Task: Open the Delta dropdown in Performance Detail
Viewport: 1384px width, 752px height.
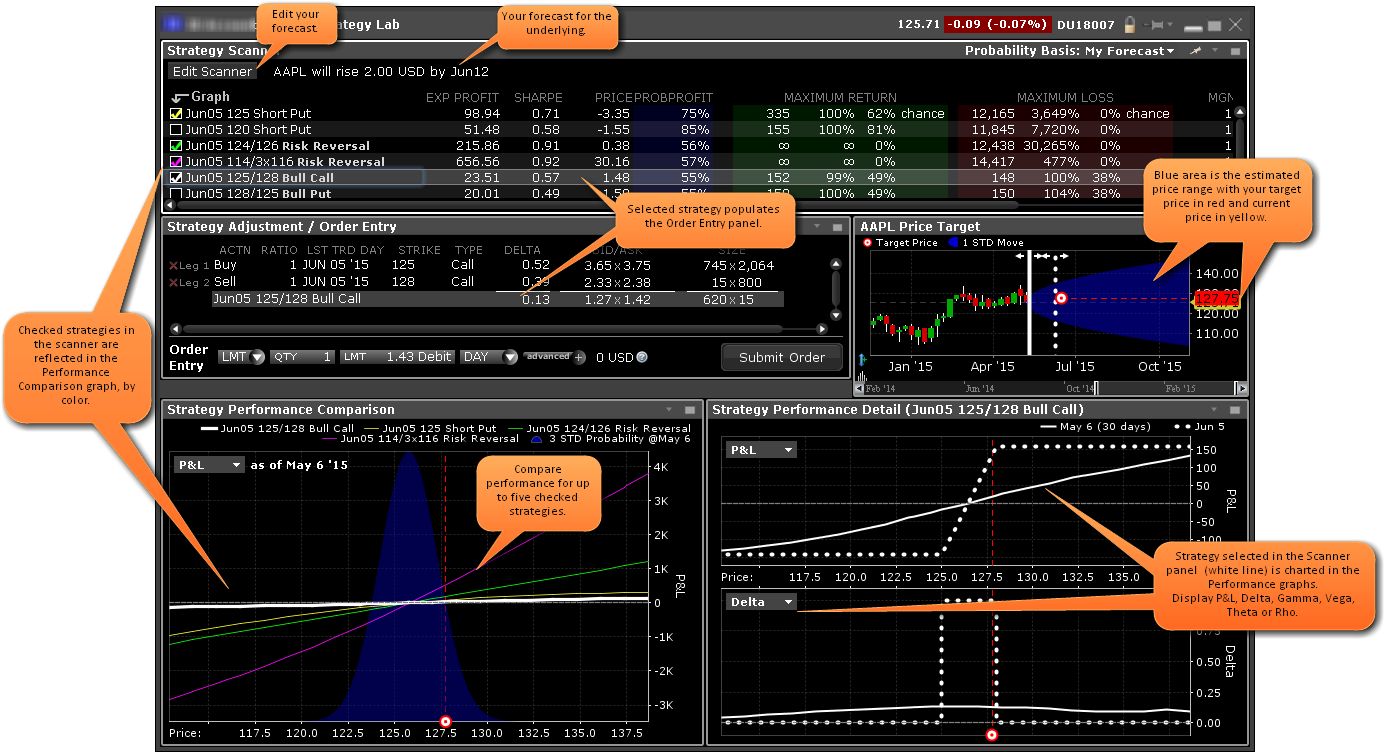Action: (761, 602)
